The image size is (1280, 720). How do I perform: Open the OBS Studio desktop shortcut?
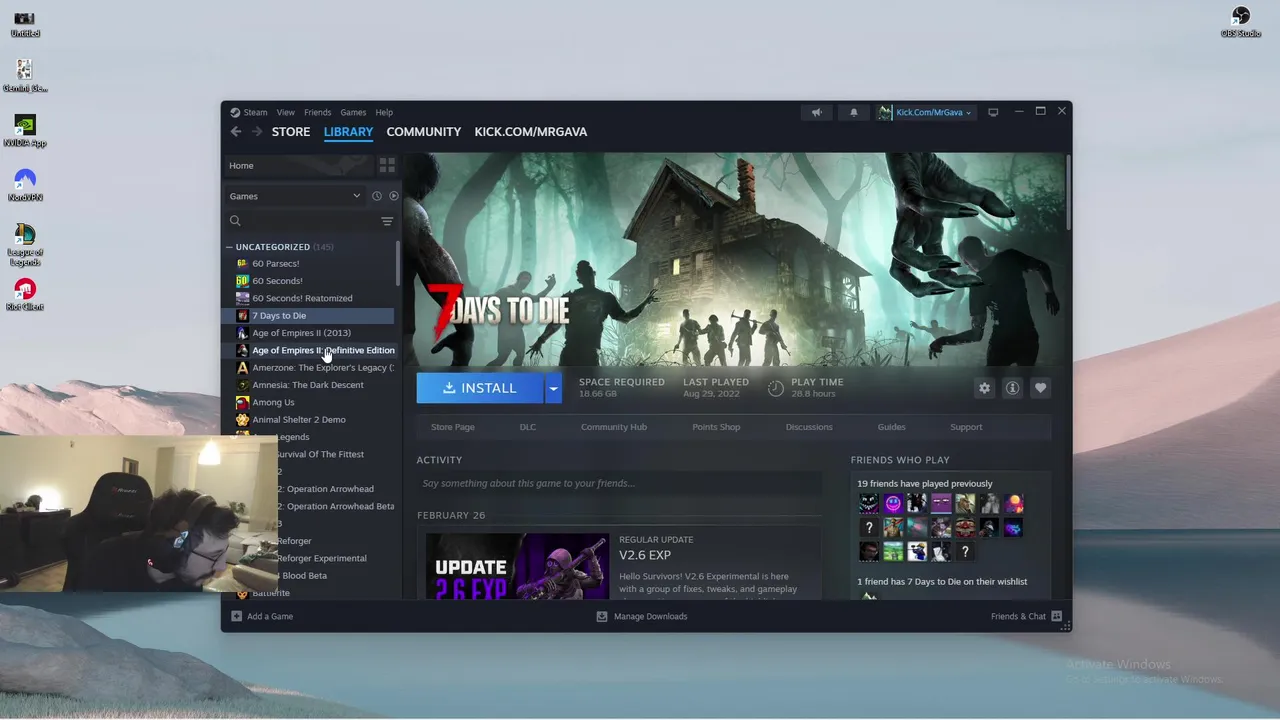tap(1241, 21)
